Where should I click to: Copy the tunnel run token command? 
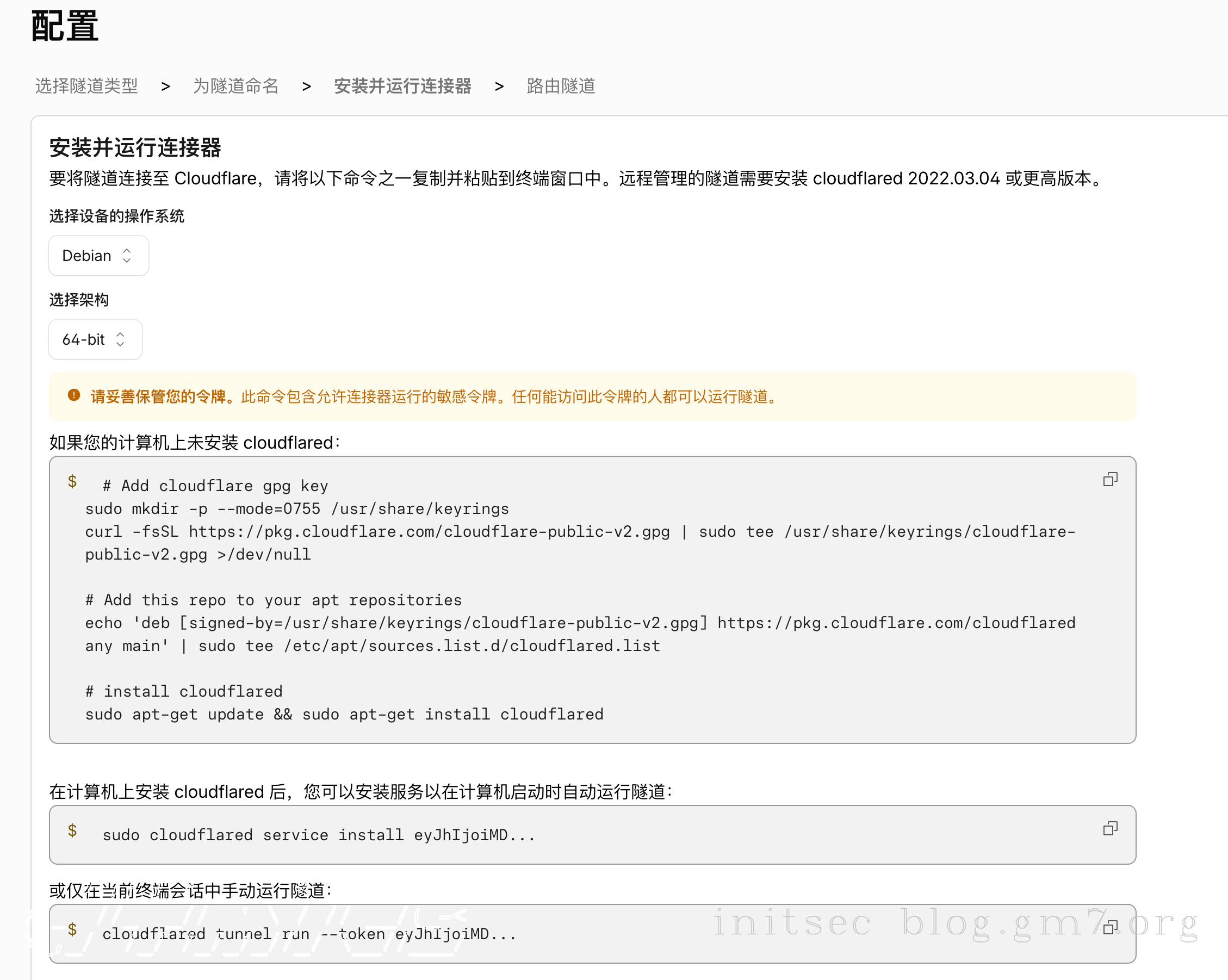pyautogui.click(x=1110, y=928)
